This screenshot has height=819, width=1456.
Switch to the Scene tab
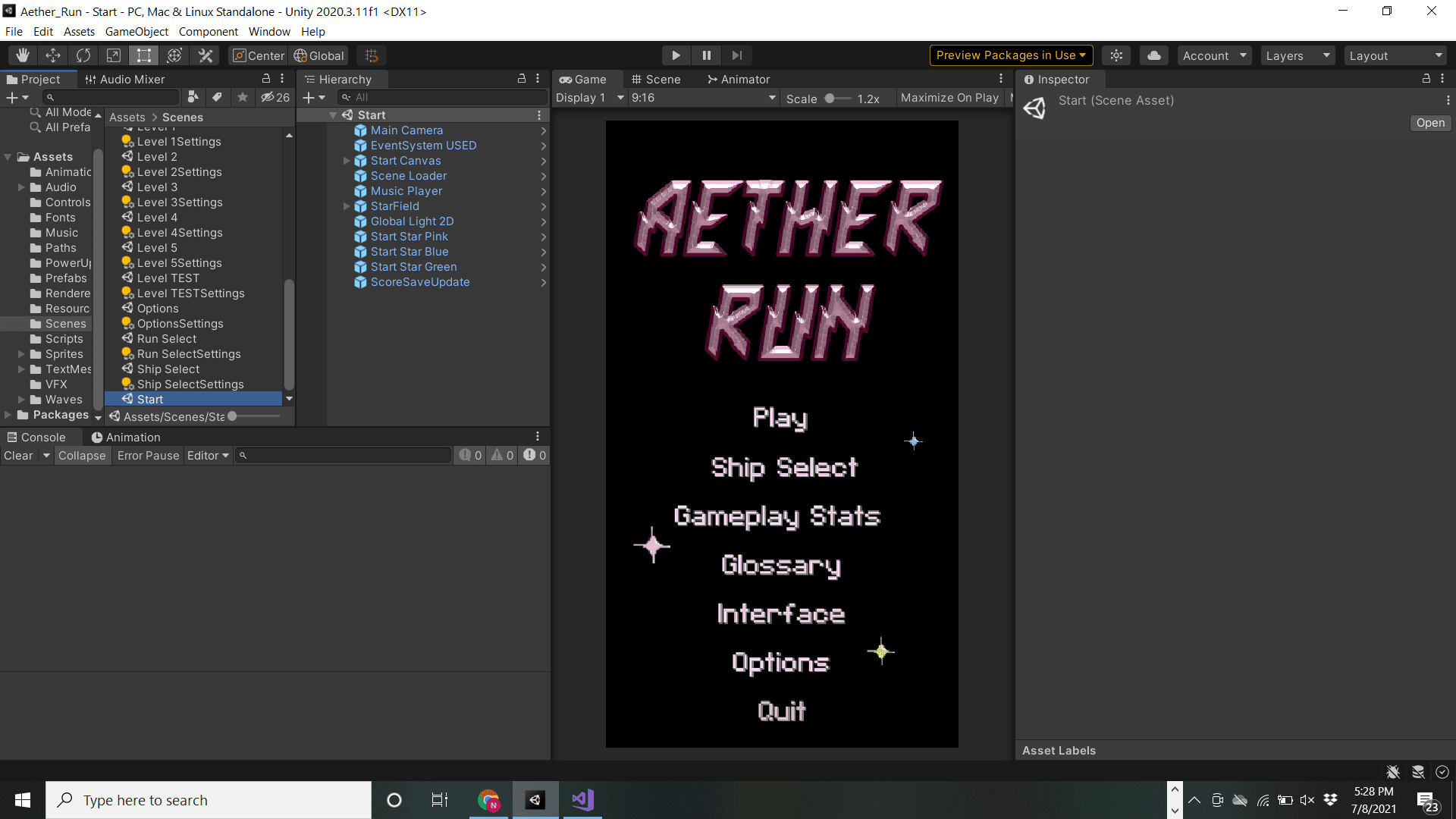pyautogui.click(x=656, y=79)
